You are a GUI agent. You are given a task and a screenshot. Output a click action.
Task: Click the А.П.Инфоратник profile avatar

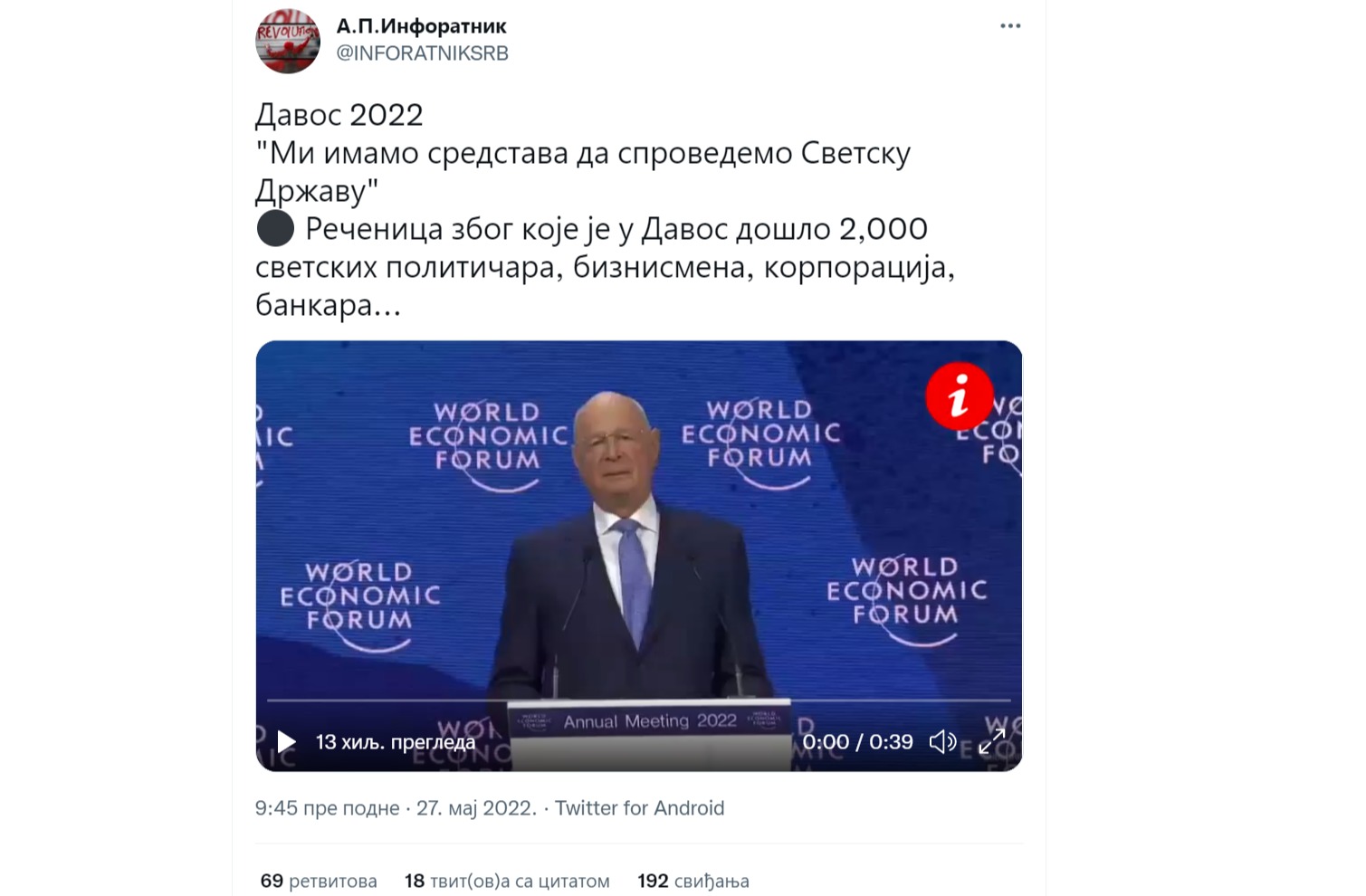[288, 41]
